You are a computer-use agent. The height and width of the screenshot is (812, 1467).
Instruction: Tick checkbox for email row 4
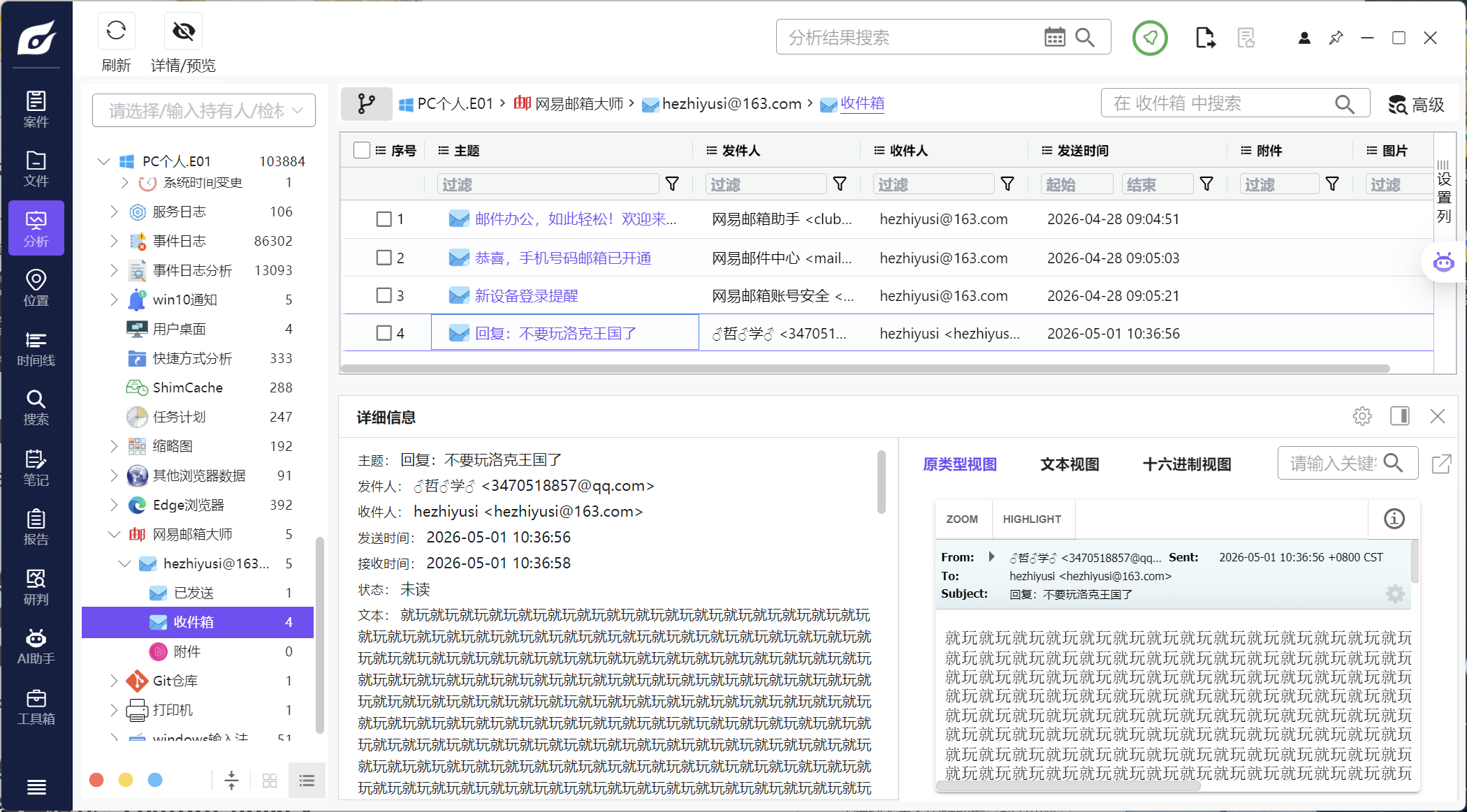tap(384, 333)
